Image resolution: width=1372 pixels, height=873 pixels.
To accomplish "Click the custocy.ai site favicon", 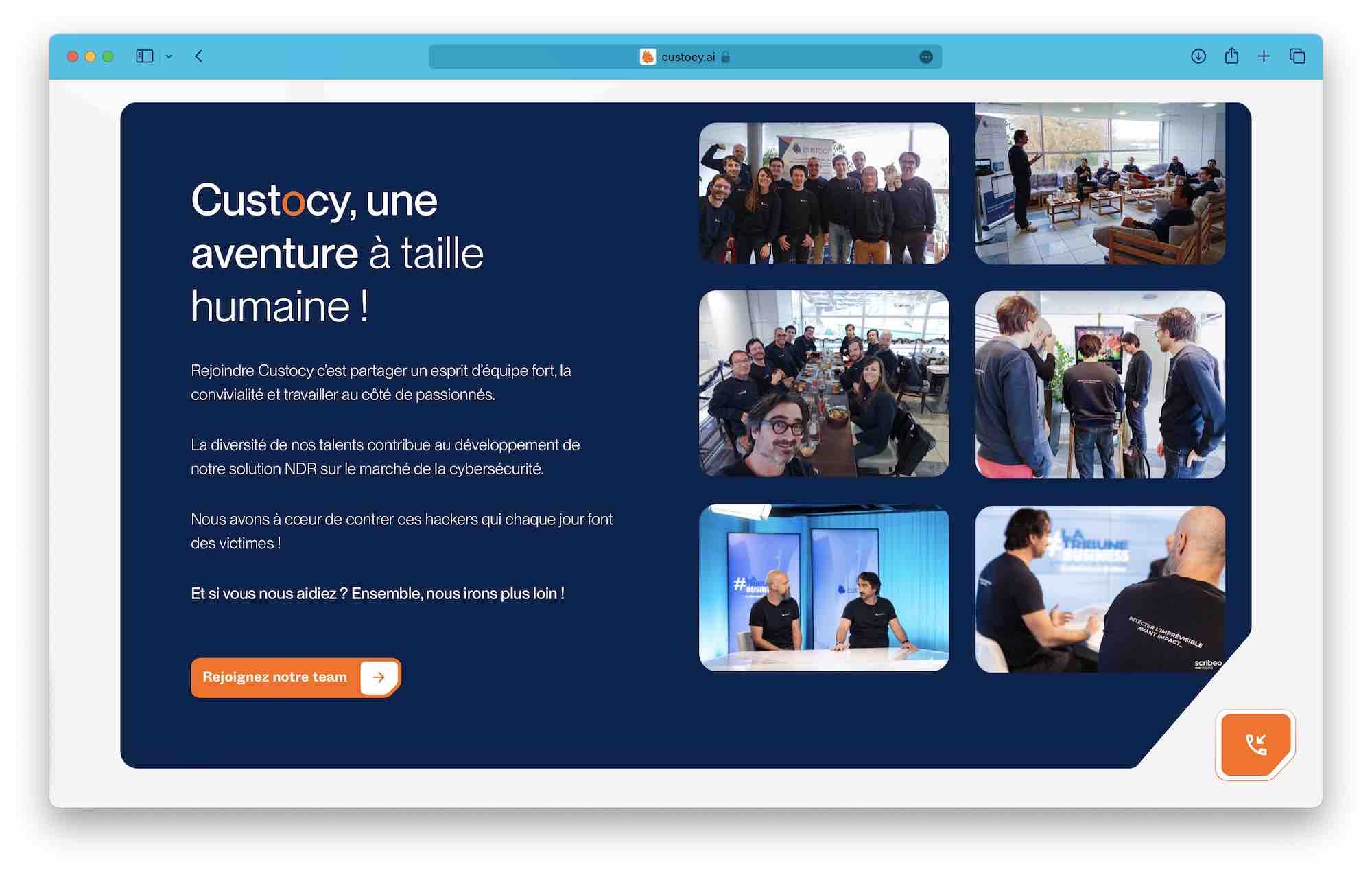I will pos(648,57).
